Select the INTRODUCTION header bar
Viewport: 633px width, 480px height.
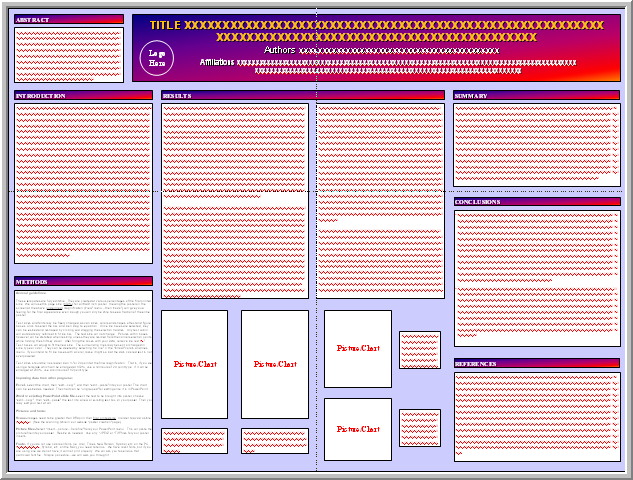pyautogui.click(x=83, y=96)
